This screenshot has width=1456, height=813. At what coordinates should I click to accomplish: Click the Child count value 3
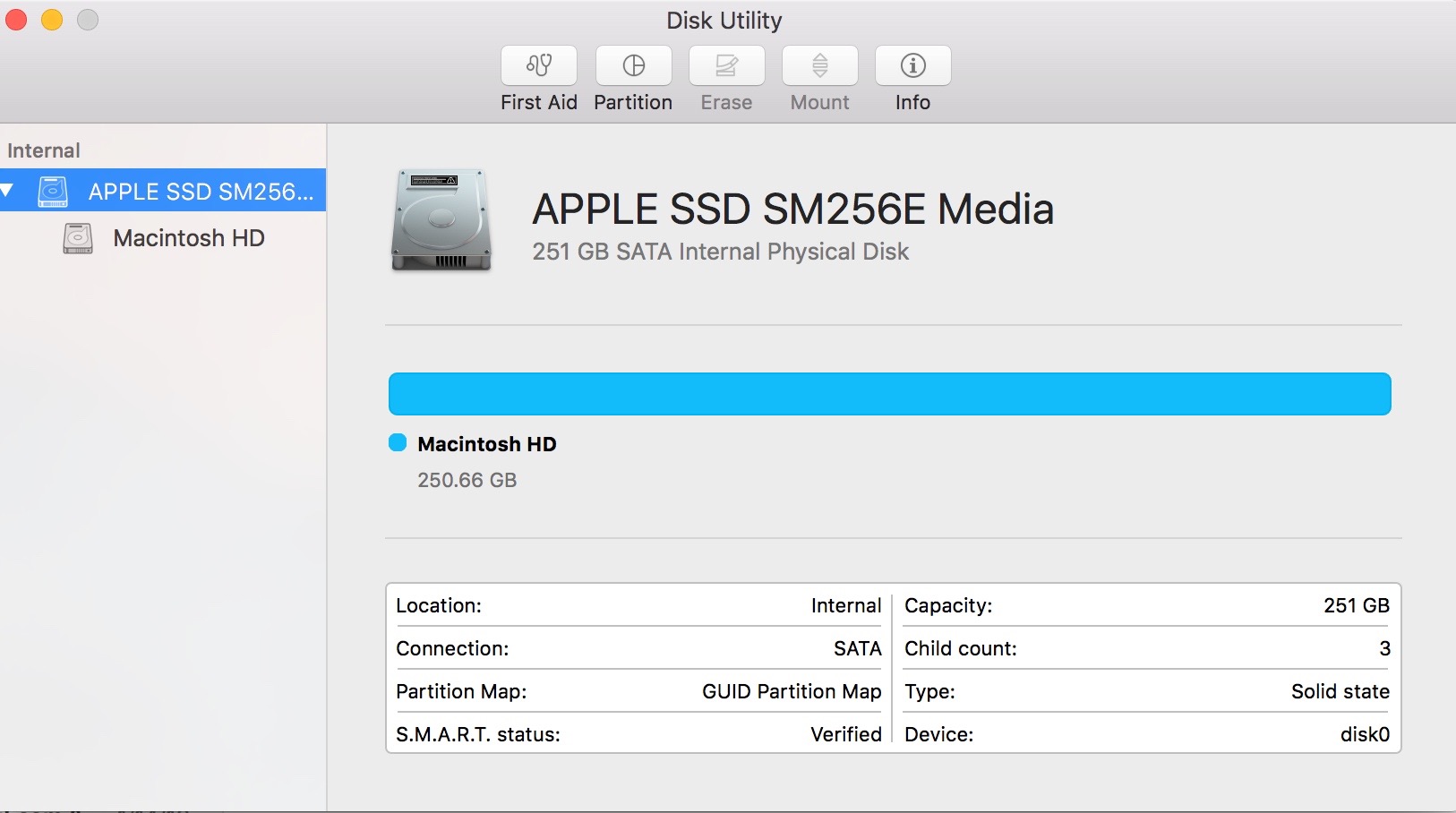click(x=1384, y=649)
